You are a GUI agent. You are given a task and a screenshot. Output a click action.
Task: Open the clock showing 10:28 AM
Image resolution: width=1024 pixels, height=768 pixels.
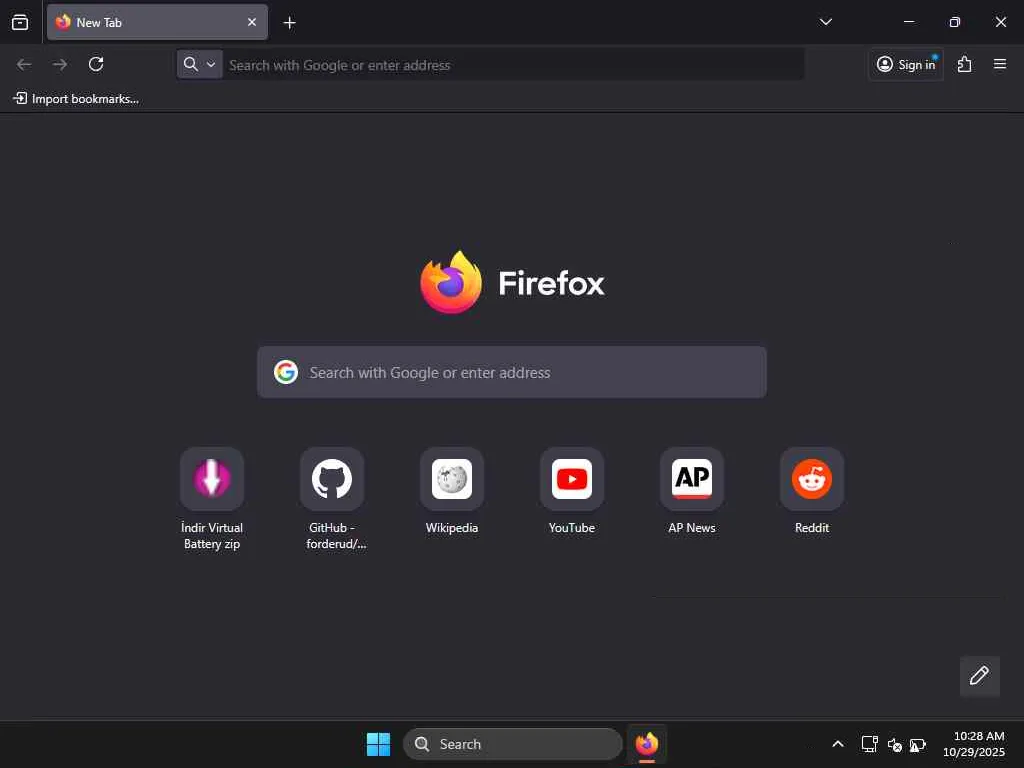click(x=974, y=744)
